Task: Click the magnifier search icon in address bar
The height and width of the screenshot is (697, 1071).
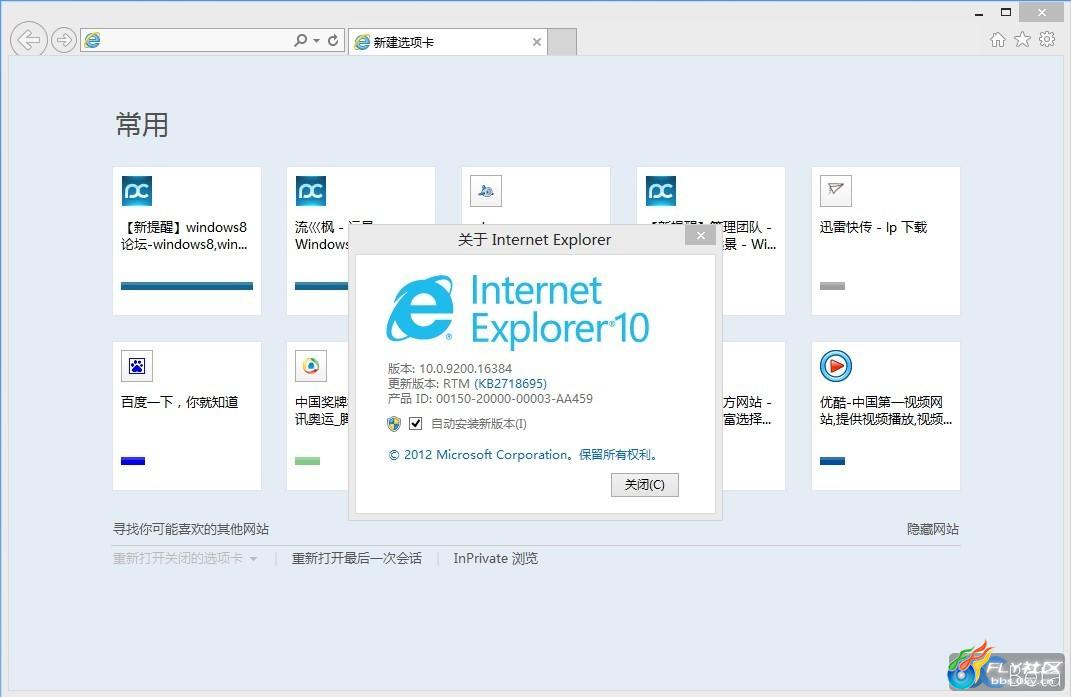Action: click(301, 40)
